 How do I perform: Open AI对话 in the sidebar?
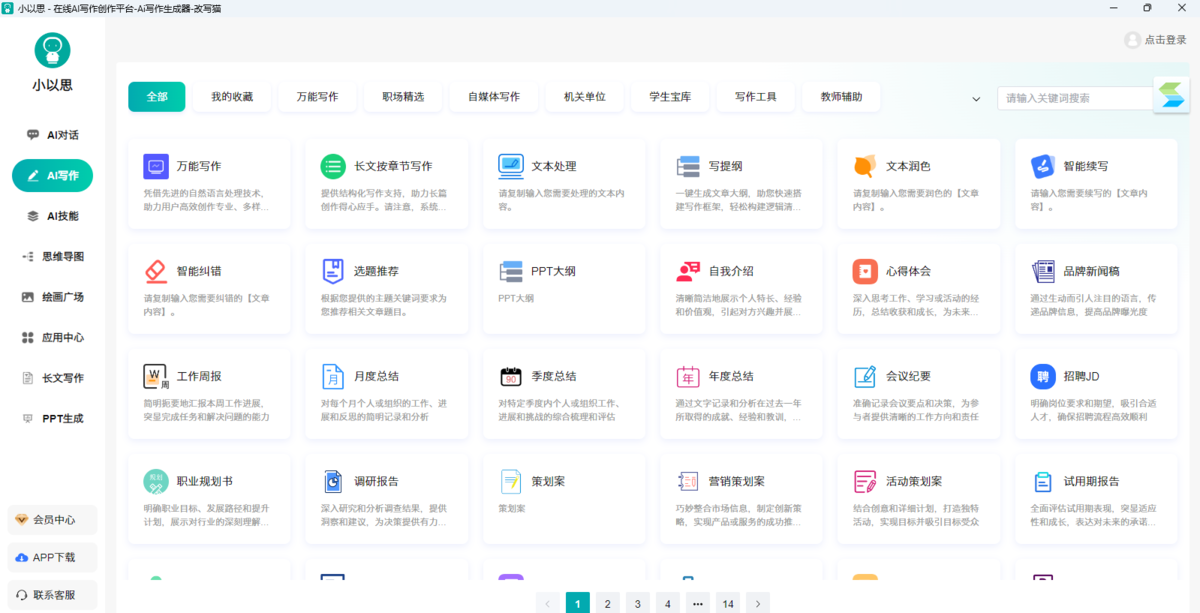click(x=53, y=135)
